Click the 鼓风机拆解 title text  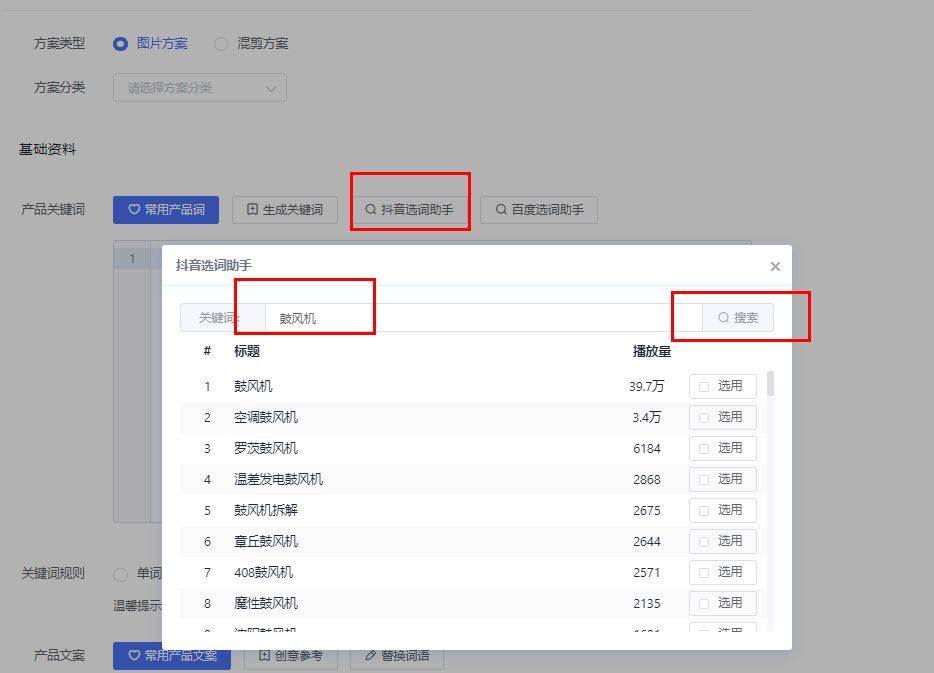266,510
